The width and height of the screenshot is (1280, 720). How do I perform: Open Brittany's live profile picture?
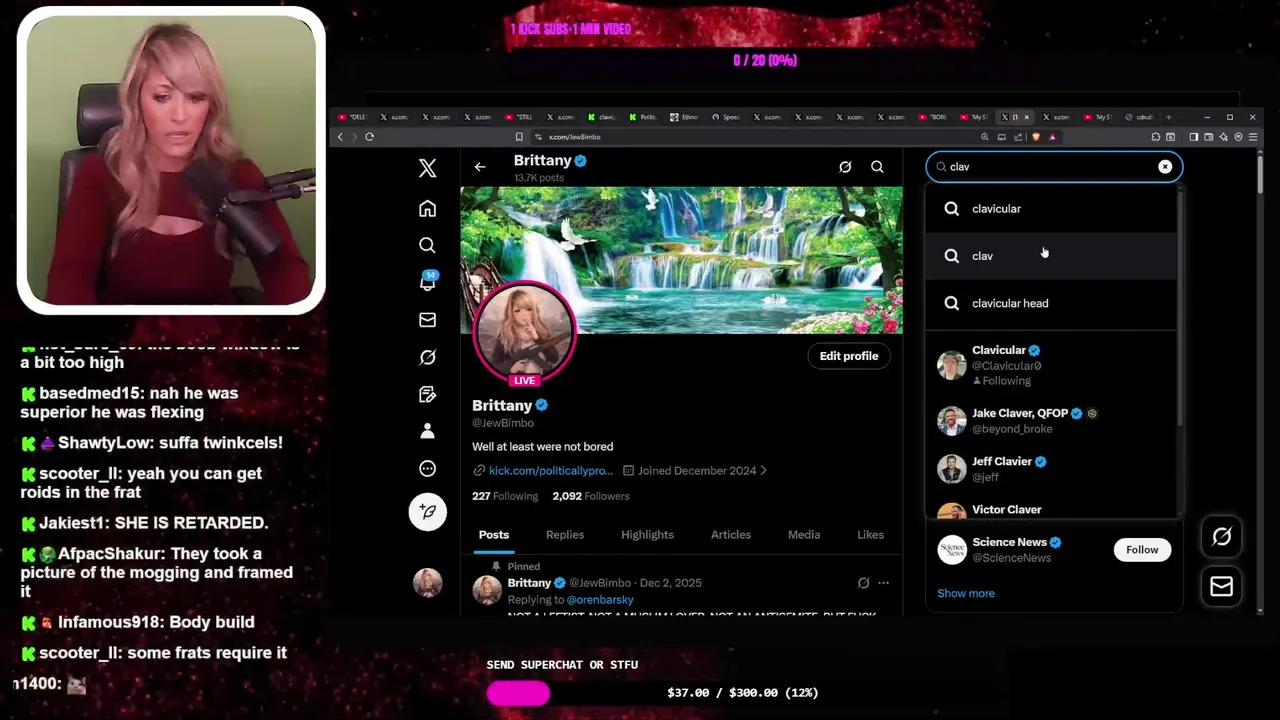click(x=524, y=333)
